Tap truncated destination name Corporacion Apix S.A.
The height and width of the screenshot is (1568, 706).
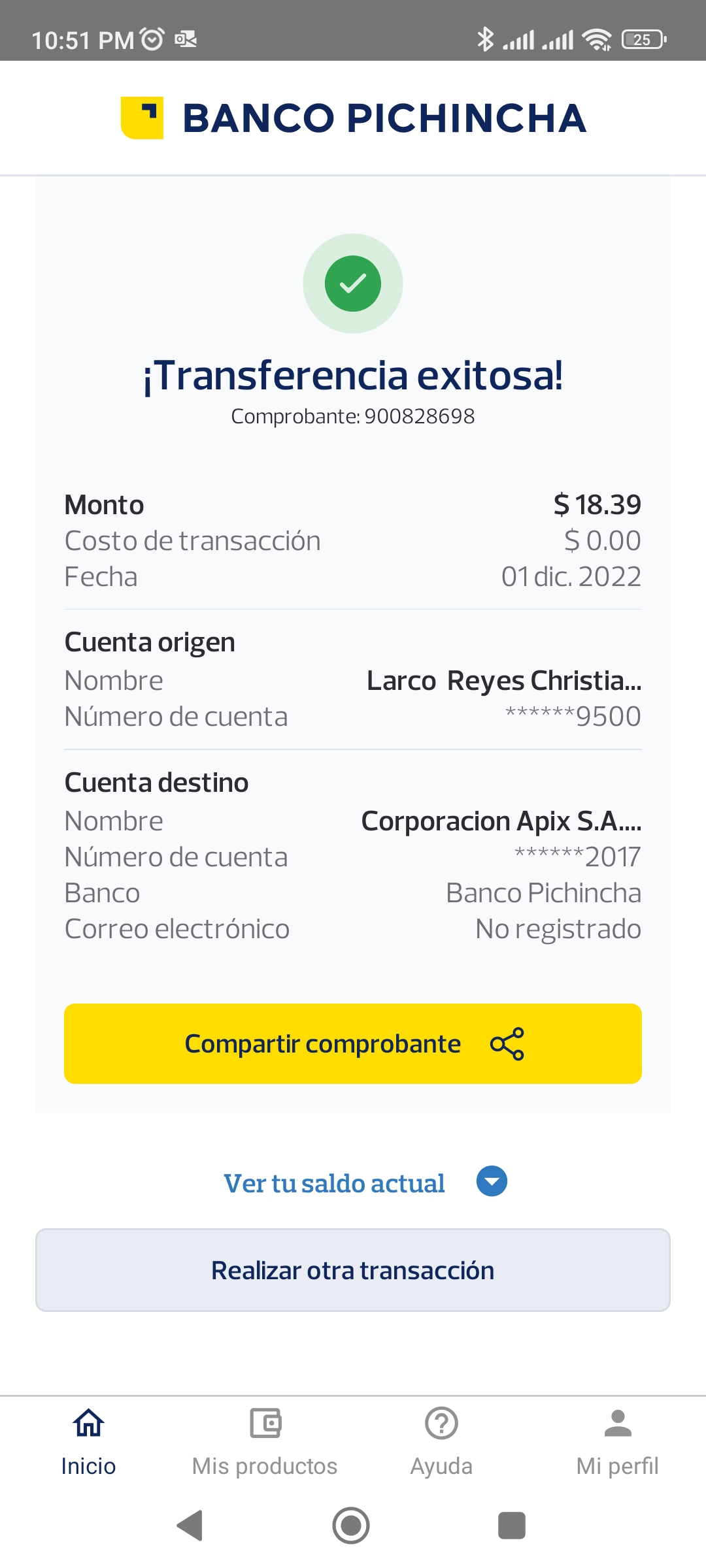coord(501,821)
